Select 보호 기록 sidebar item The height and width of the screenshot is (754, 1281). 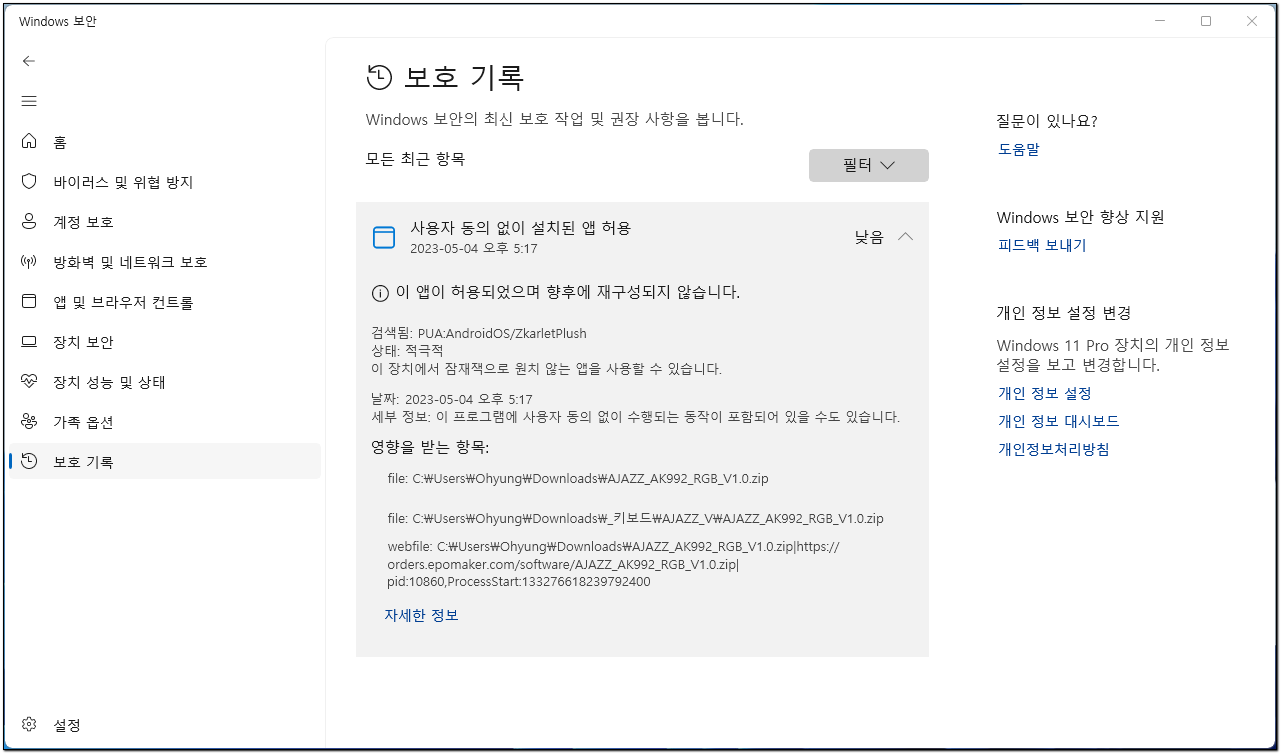[x=83, y=462]
